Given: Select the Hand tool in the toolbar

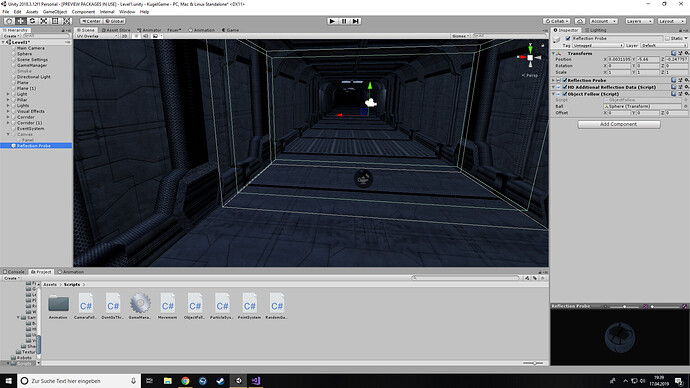Looking at the screenshot, I should click(9, 21).
